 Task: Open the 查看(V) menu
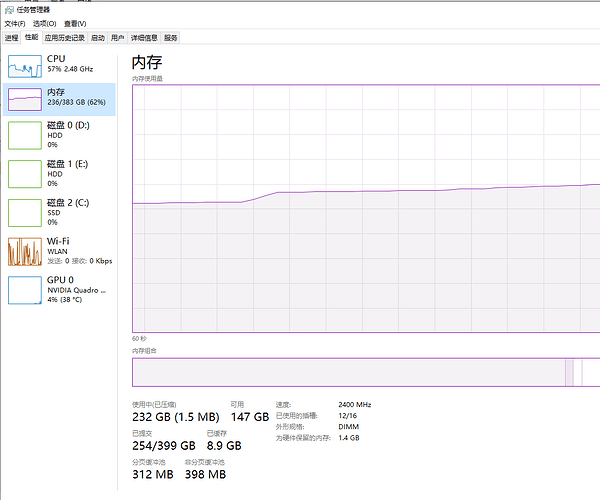[x=75, y=23]
